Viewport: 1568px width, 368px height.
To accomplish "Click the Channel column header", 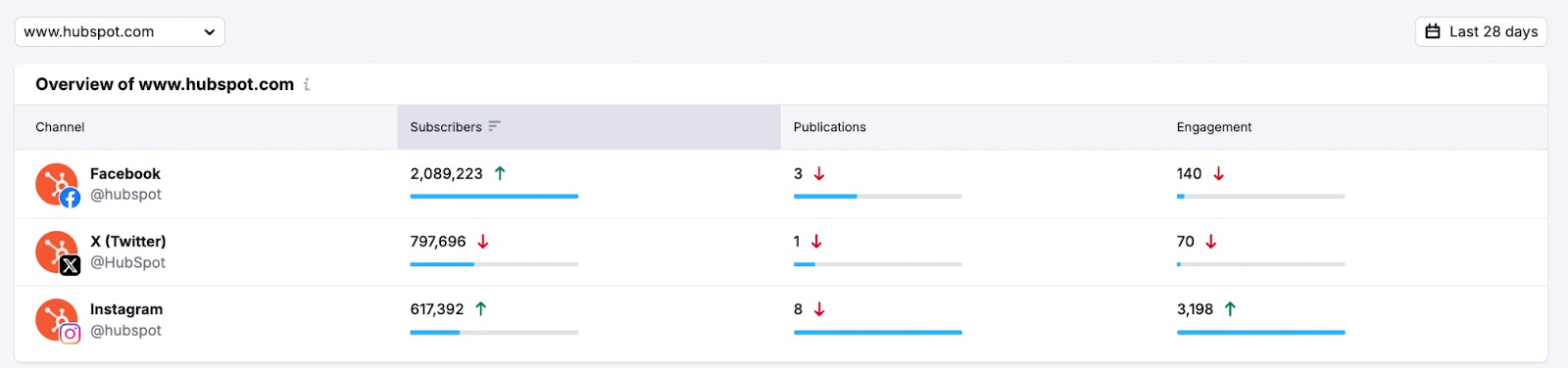I will point(60,127).
